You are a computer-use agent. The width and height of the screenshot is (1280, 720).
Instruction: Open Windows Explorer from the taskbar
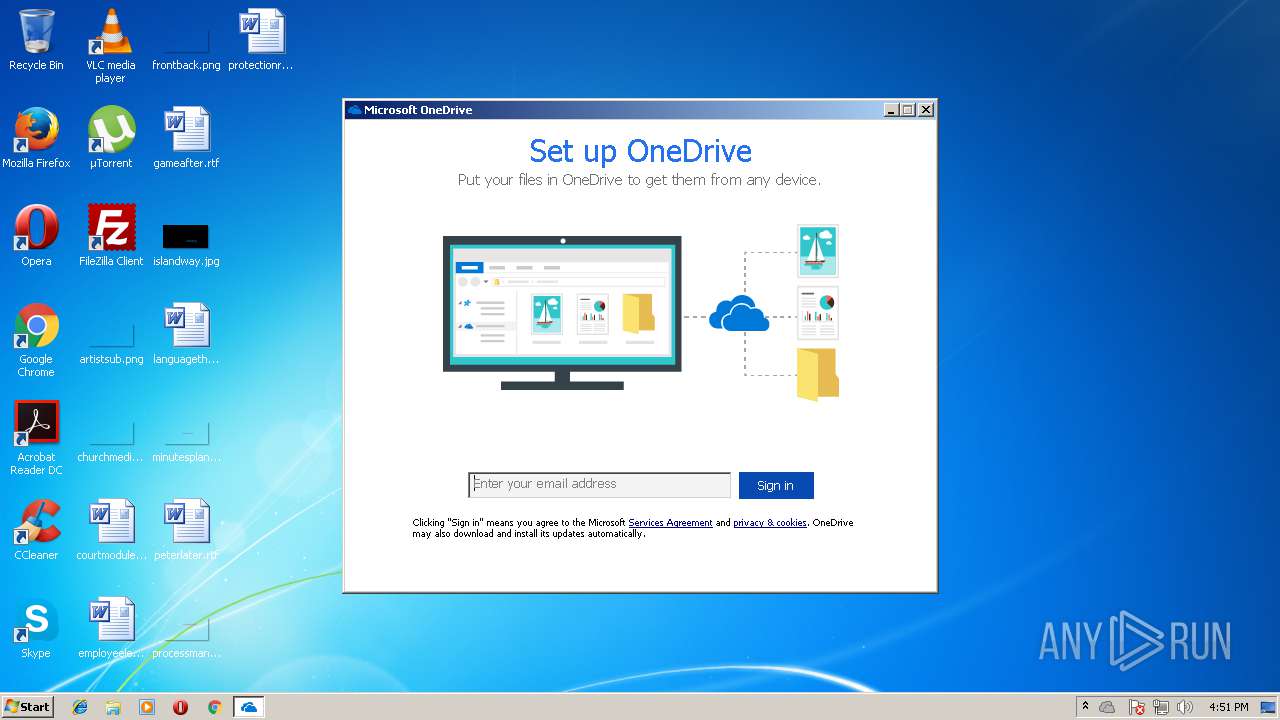coord(113,707)
